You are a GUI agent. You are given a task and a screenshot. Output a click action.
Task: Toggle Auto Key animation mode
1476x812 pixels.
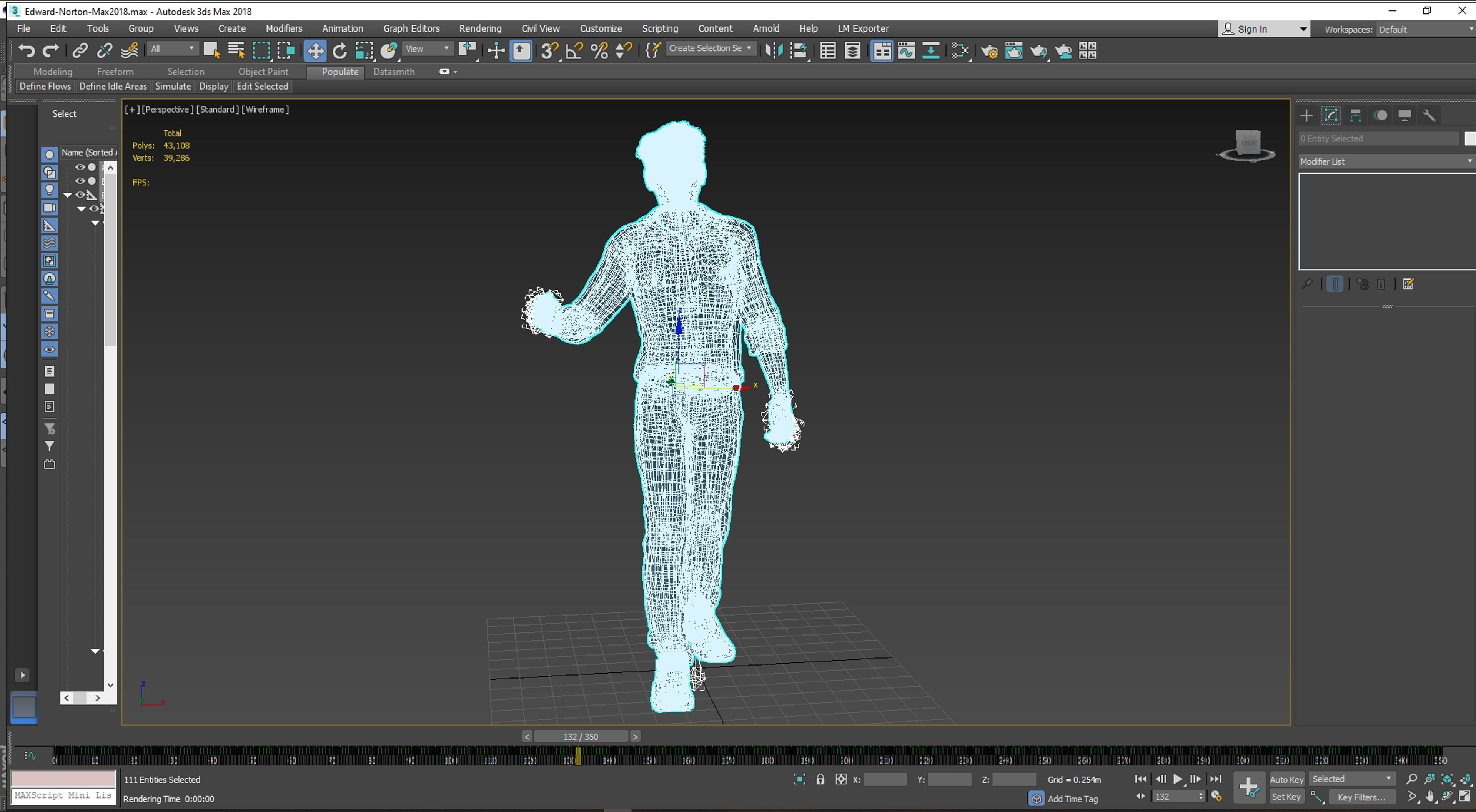[1286, 779]
